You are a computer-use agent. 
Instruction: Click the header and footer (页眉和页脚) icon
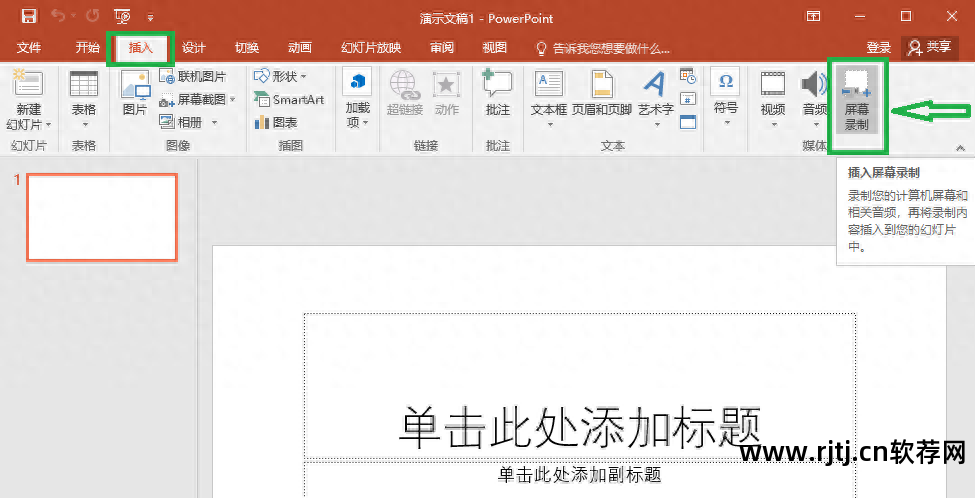pyautogui.click(x=601, y=95)
